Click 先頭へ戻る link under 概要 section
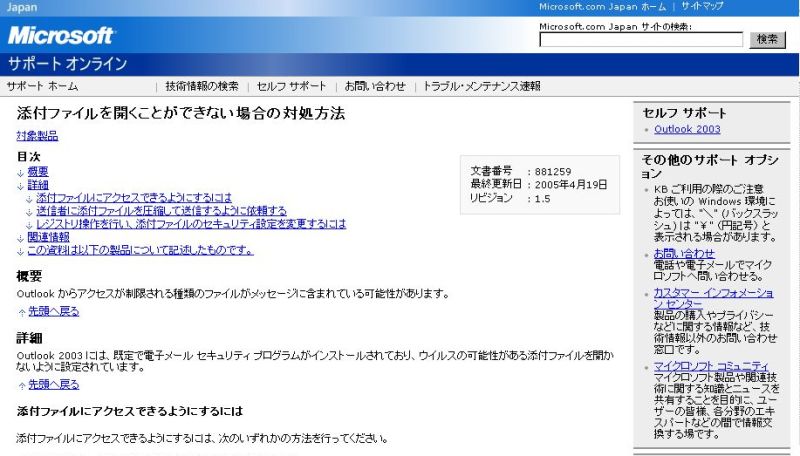This screenshot has height=456, width=800. click(54, 311)
